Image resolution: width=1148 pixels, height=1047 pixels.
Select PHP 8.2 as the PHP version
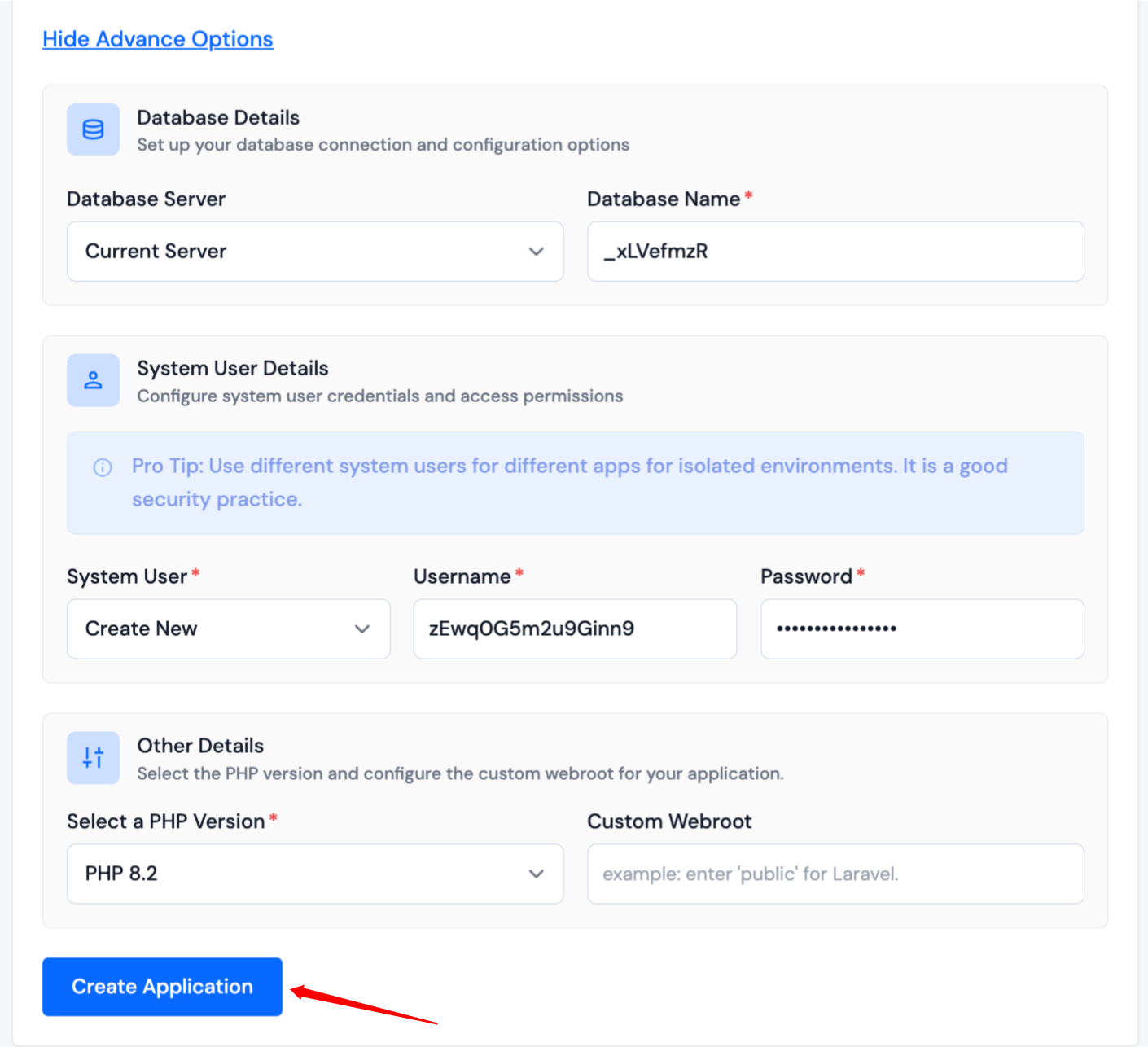pyautogui.click(x=315, y=874)
